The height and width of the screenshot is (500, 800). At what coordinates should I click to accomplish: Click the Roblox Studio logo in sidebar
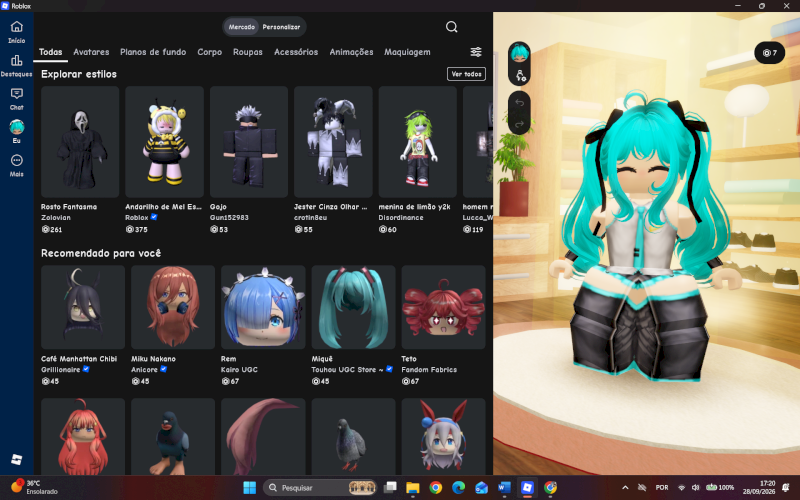point(16,459)
